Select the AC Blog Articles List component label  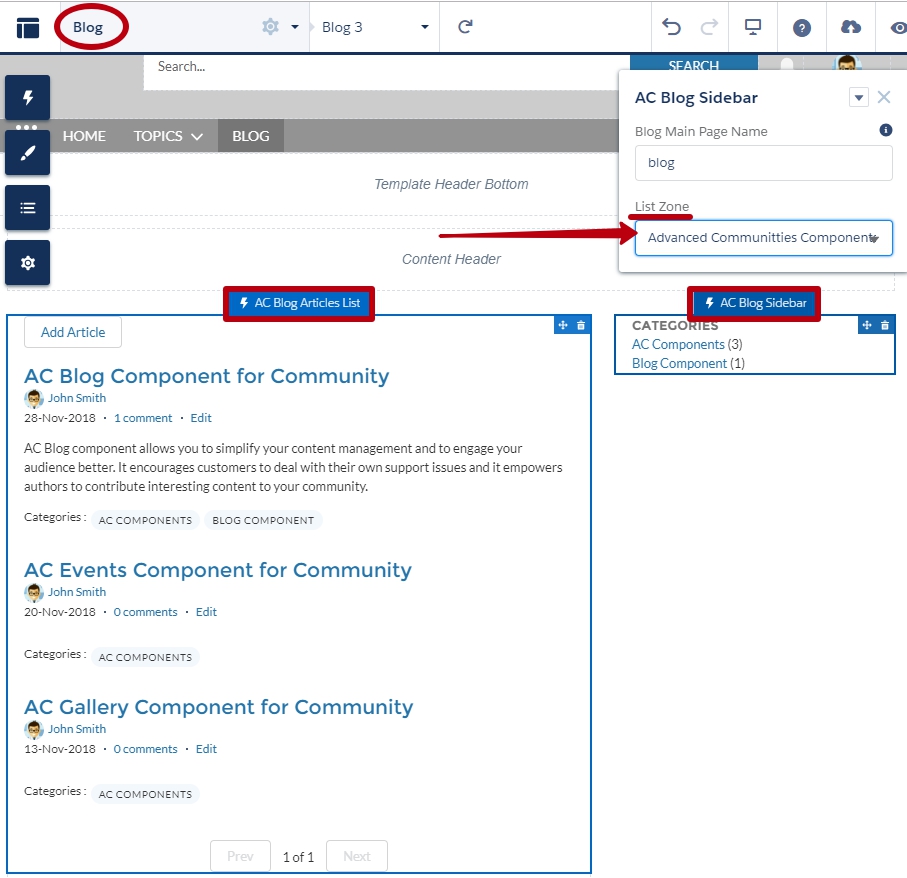click(x=299, y=303)
